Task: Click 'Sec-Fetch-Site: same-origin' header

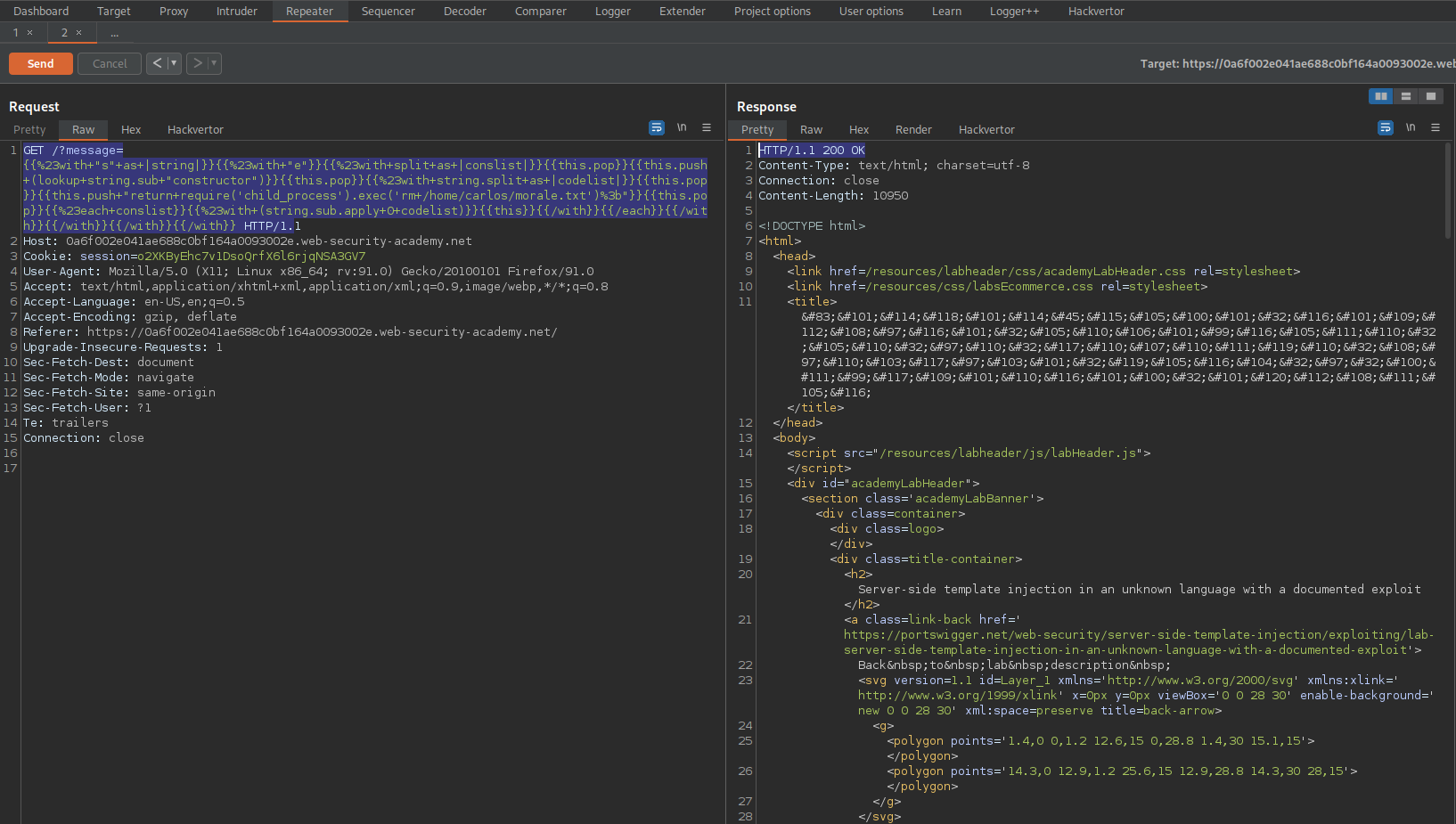Action: [x=119, y=393]
